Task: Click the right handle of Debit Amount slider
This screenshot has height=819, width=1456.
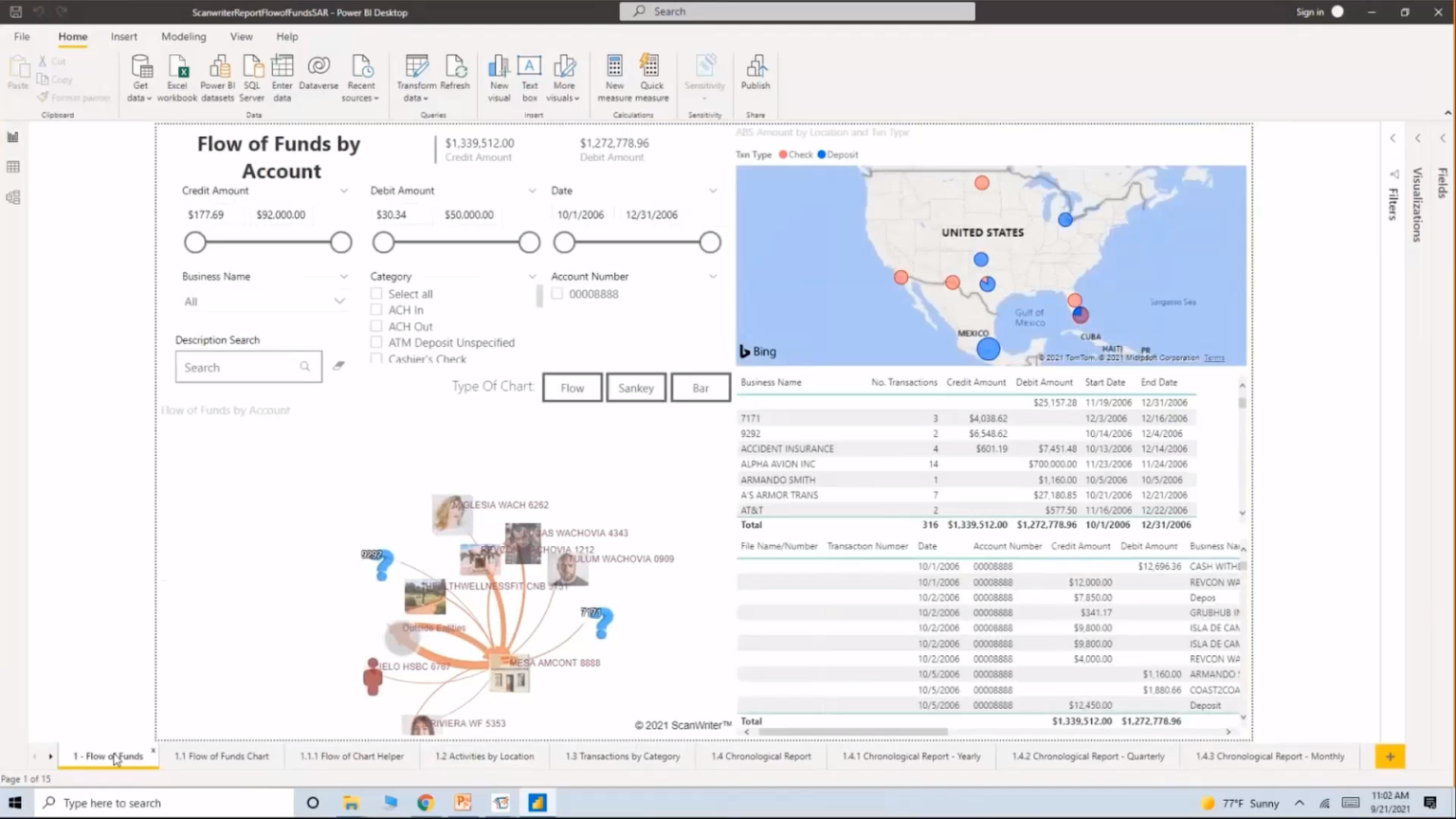Action: 529,243
